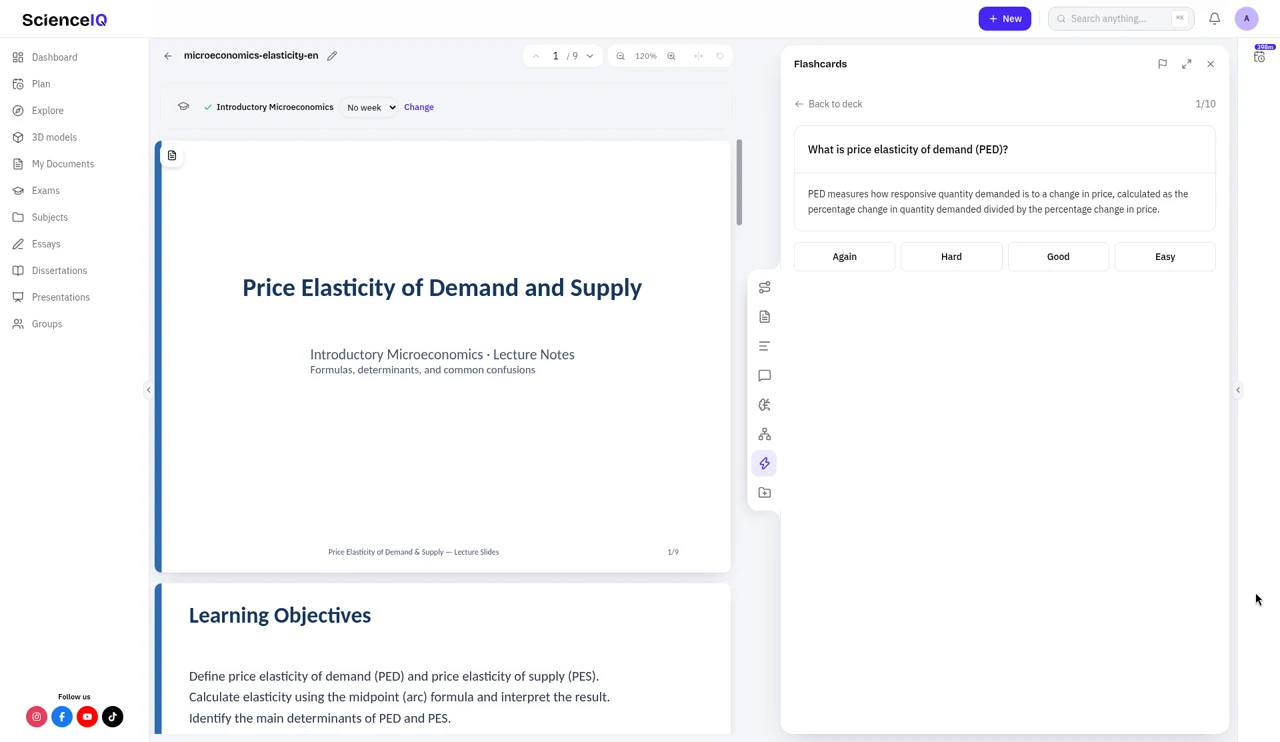The height and width of the screenshot is (742, 1280).
Task: Click the flashcard question about PED
Action: [908, 150]
